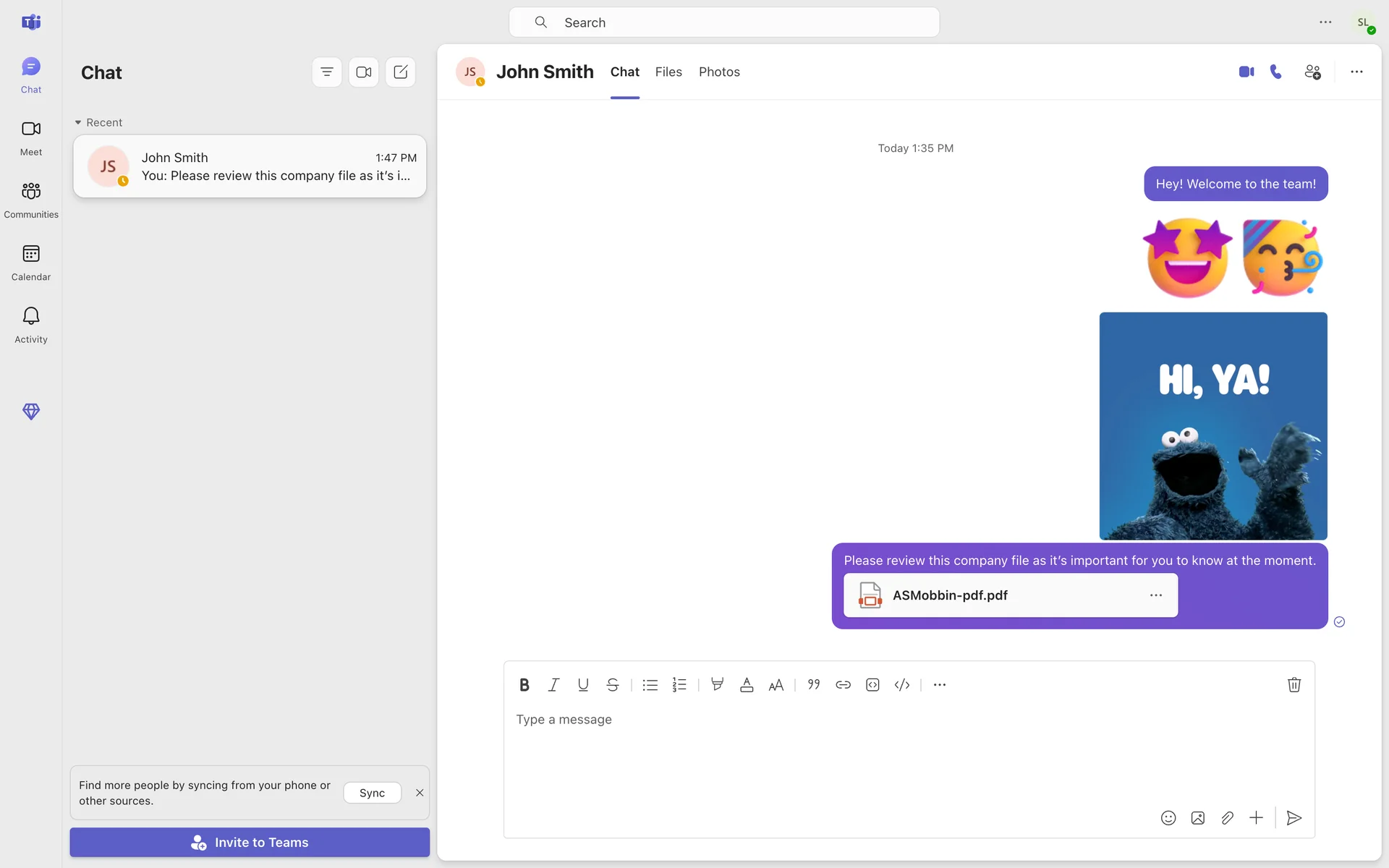Image resolution: width=1389 pixels, height=868 pixels.
Task: Discard the draft with the trash icon
Action: tap(1294, 684)
